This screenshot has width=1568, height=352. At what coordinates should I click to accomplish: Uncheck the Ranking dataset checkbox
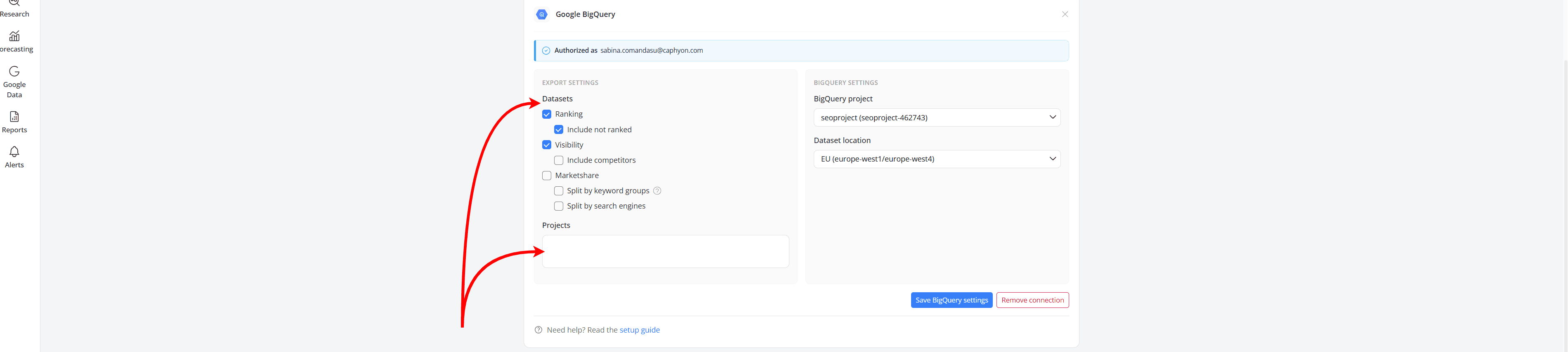pyautogui.click(x=547, y=114)
